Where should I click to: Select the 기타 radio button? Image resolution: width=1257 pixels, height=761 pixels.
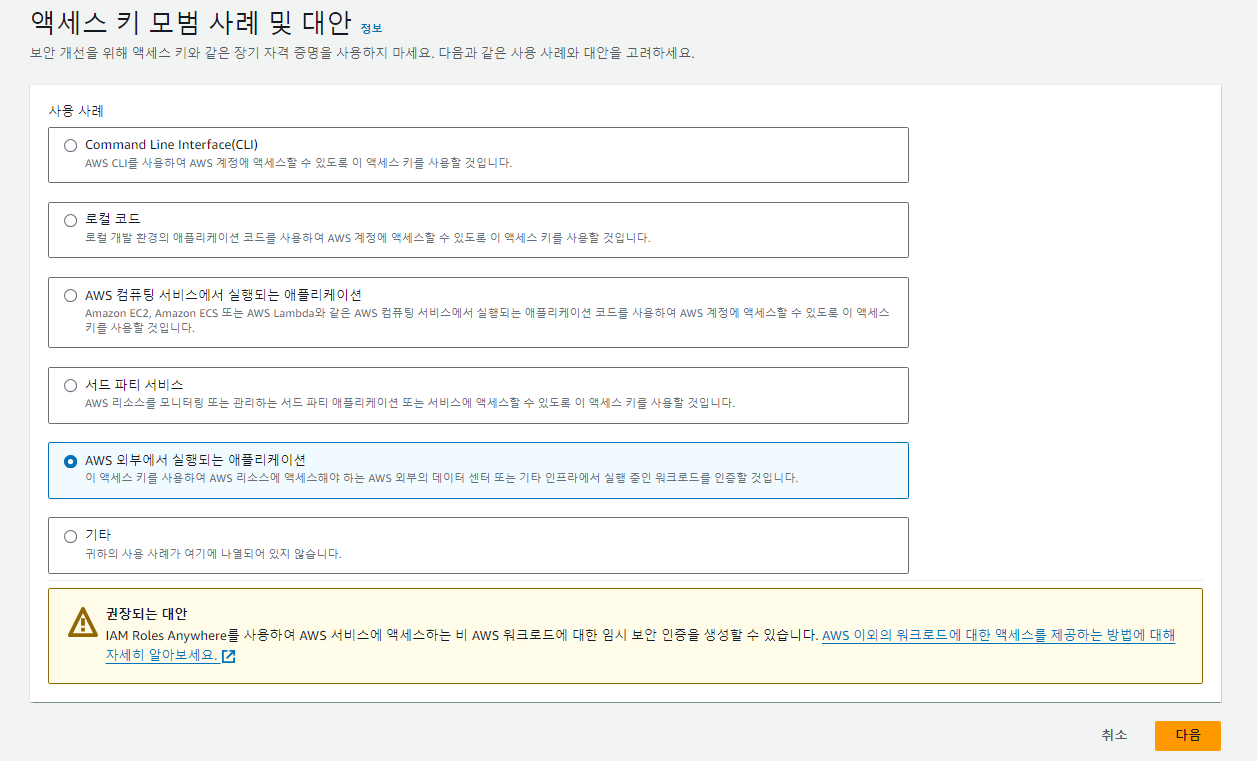tap(70, 535)
